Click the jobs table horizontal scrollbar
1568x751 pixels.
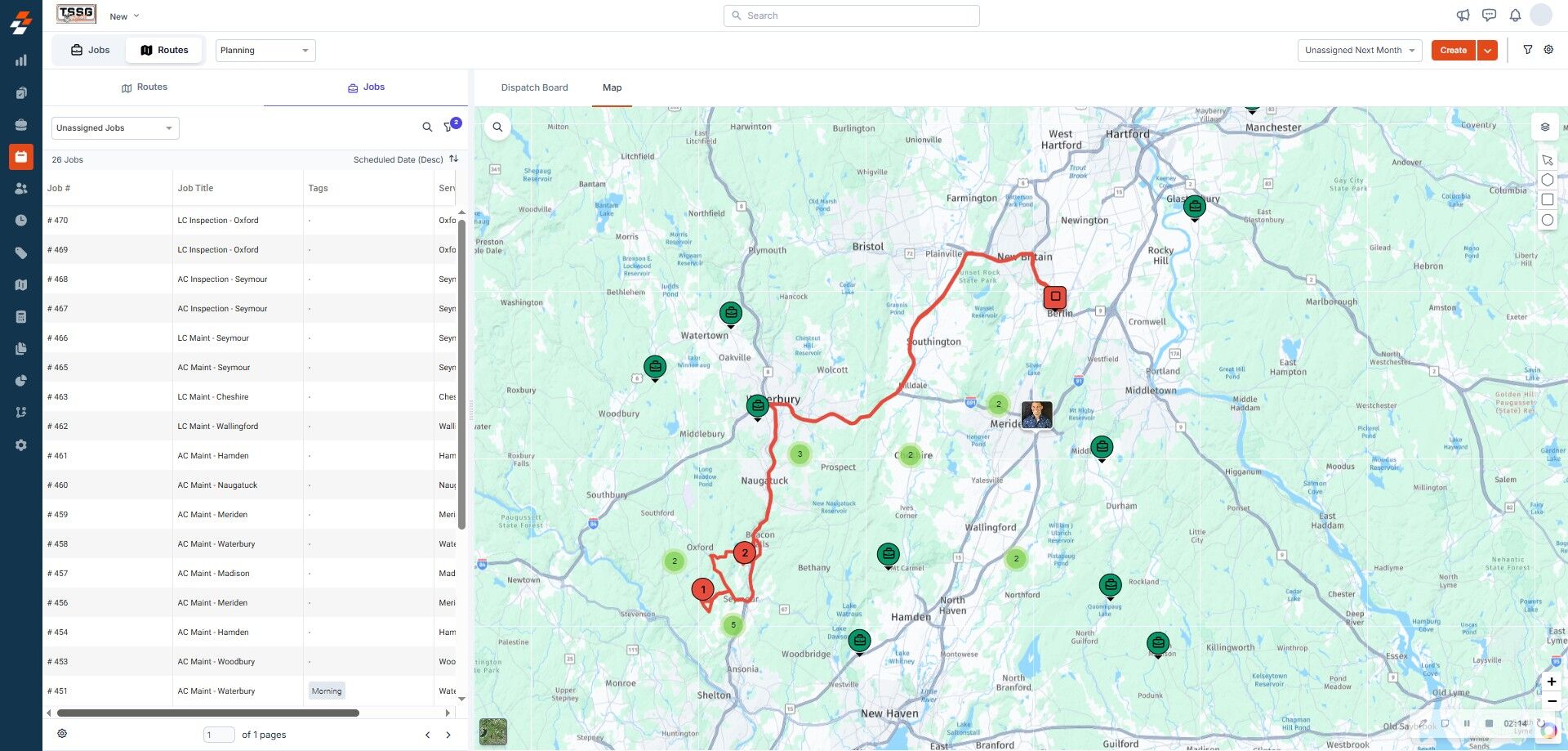[207, 713]
